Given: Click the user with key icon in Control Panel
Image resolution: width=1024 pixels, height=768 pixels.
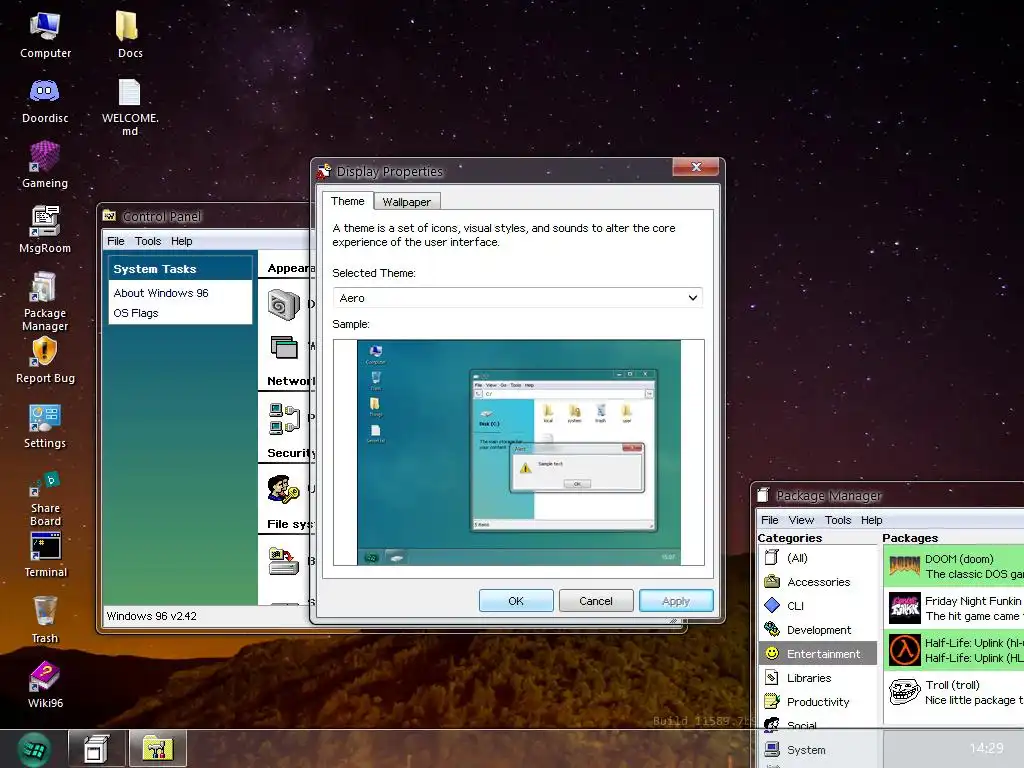Looking at the screenshot, I should coord(283,489).
